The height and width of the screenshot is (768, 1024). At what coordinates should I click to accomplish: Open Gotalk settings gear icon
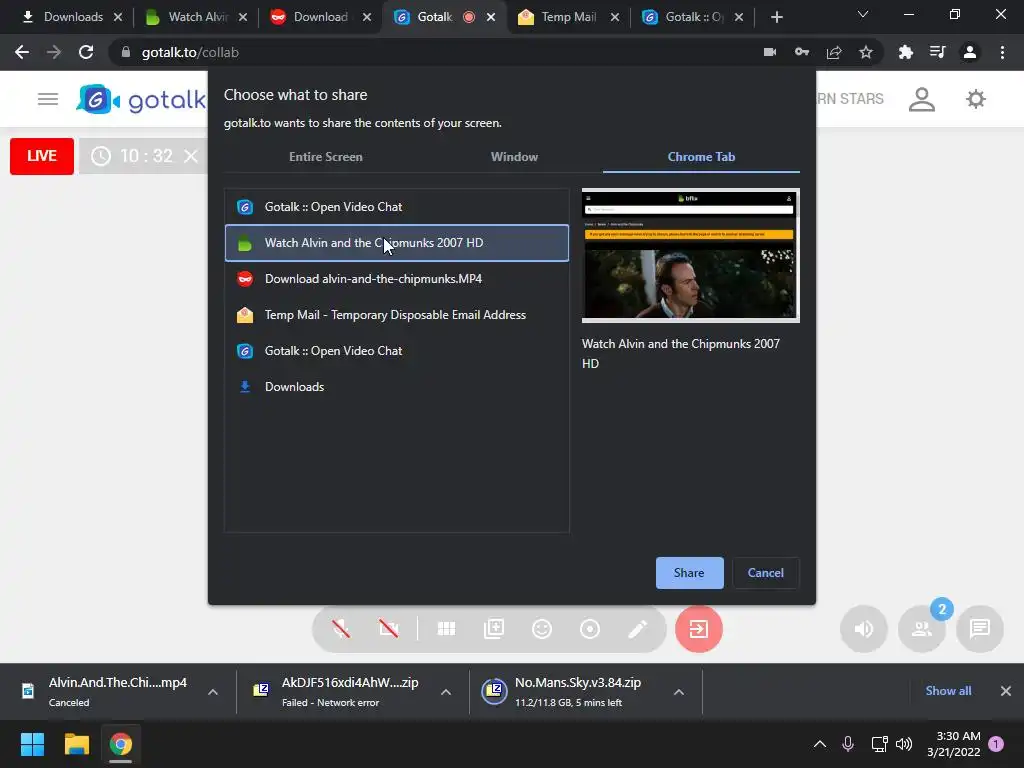click(x=976, y=99)
